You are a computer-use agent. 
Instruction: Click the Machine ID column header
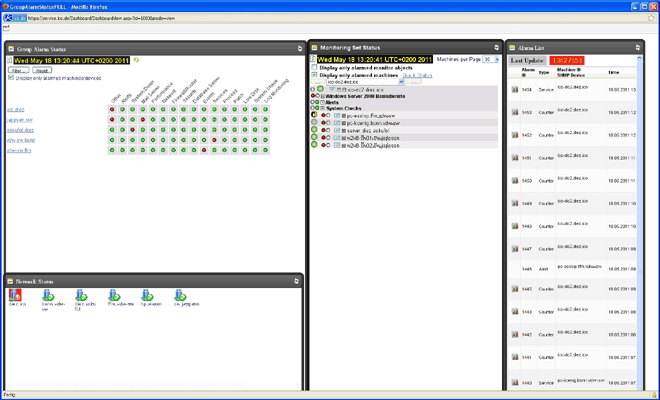[x=567, y=70]
